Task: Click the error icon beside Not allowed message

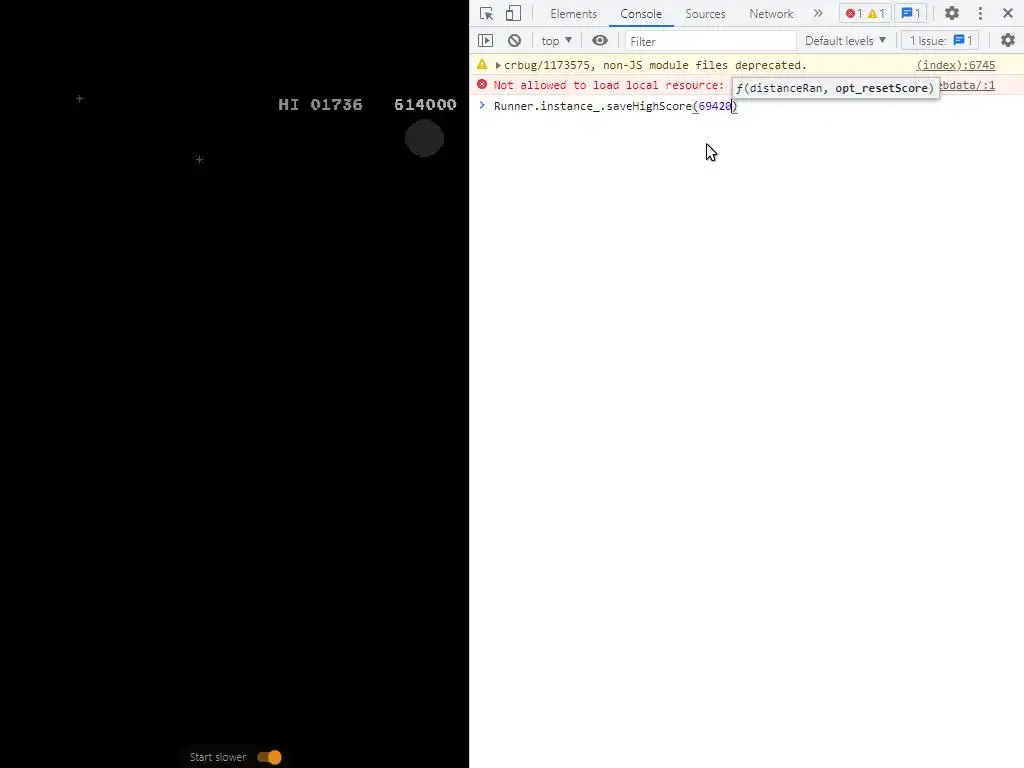Action: pos(482,84)
